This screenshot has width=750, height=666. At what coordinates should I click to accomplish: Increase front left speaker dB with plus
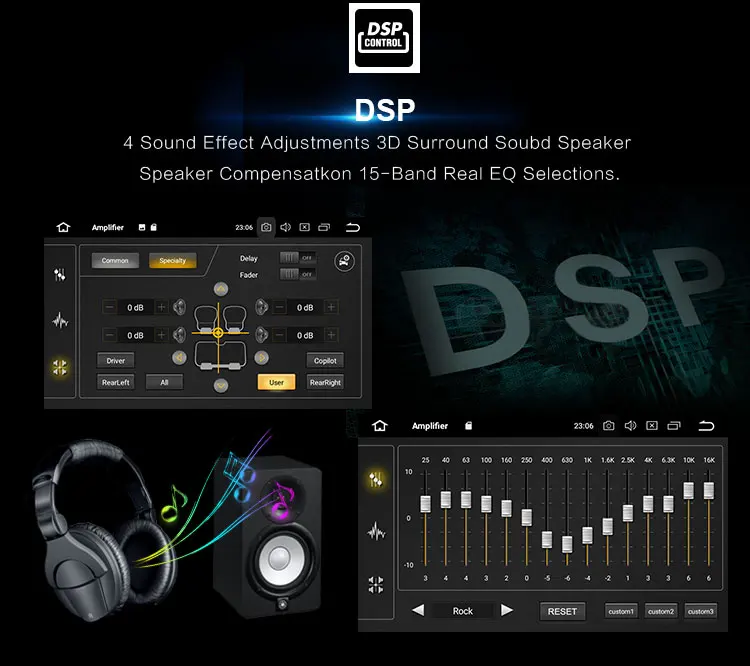pyautogui.click(x=162, y=307)
